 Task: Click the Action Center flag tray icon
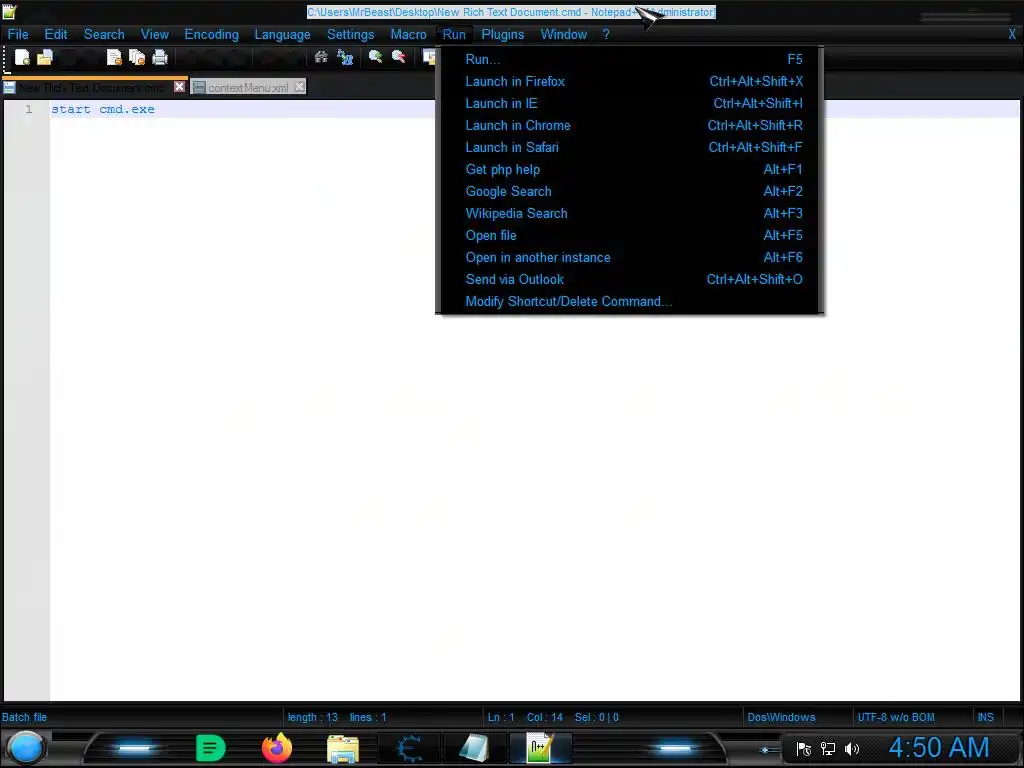(804, 749)
